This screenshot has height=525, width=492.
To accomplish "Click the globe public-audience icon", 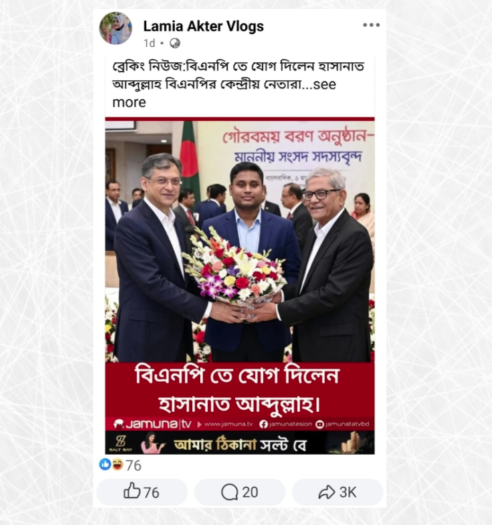I will tap(174, 43).
